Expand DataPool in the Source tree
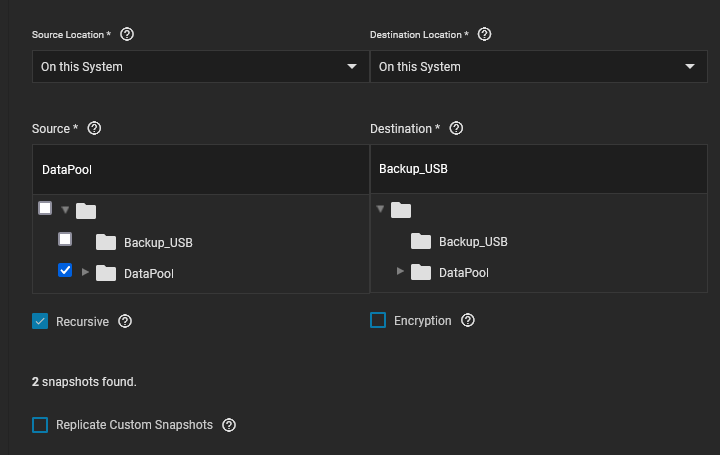The height and width of the screenshot is (455, 720). (x=85, y=272)
